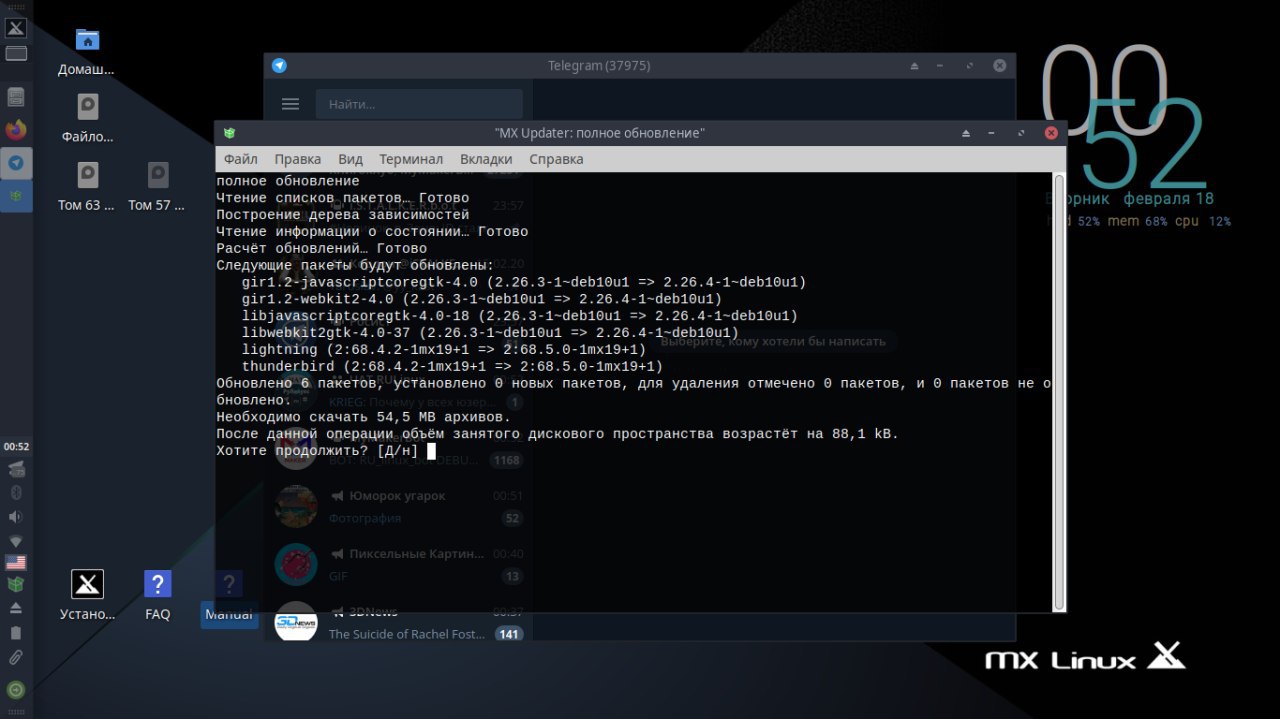Maximize the Telegram window
The image size is (1280, 719).
969,66
